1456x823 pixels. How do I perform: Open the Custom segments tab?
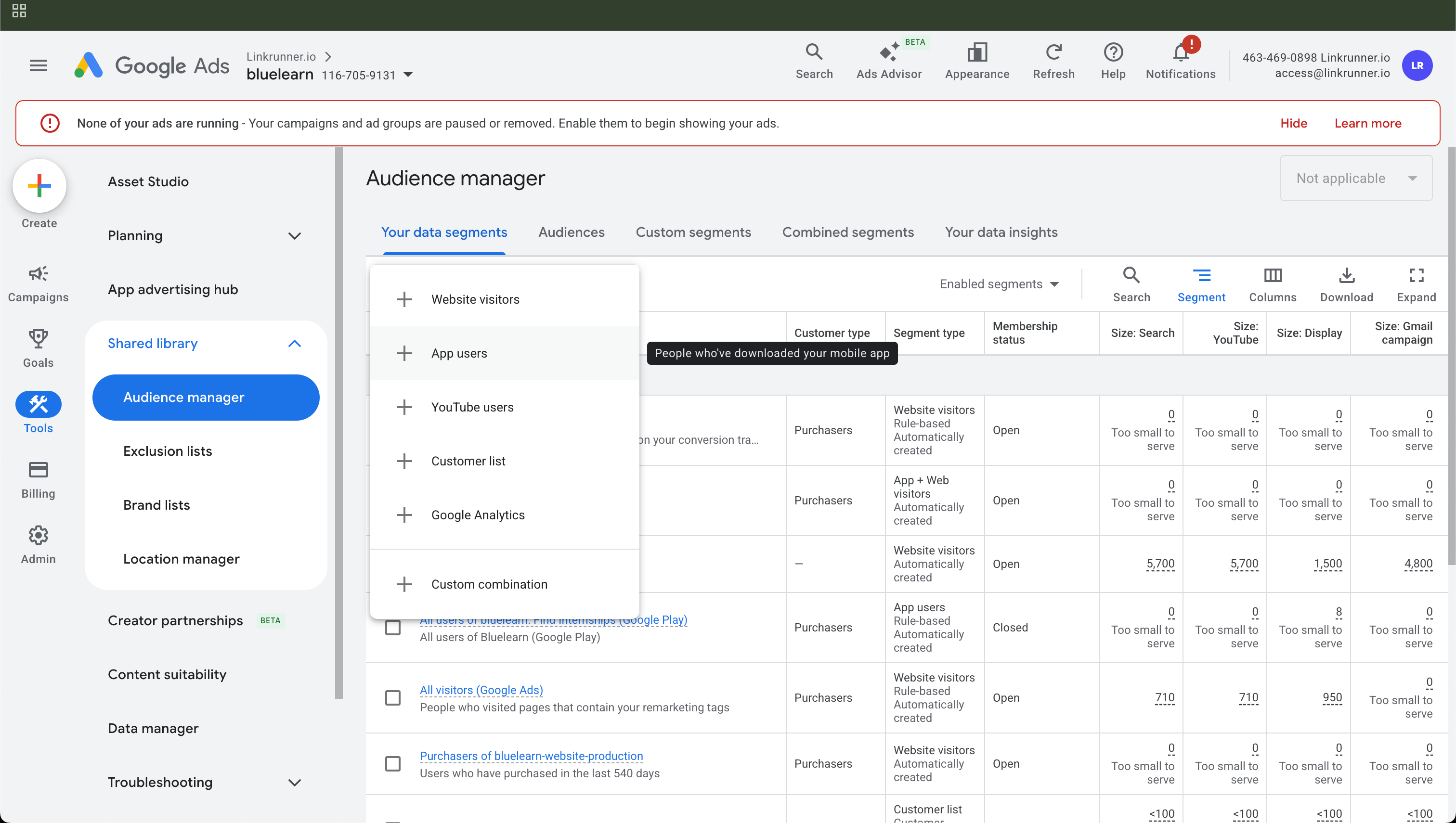[x=693, y=232]
